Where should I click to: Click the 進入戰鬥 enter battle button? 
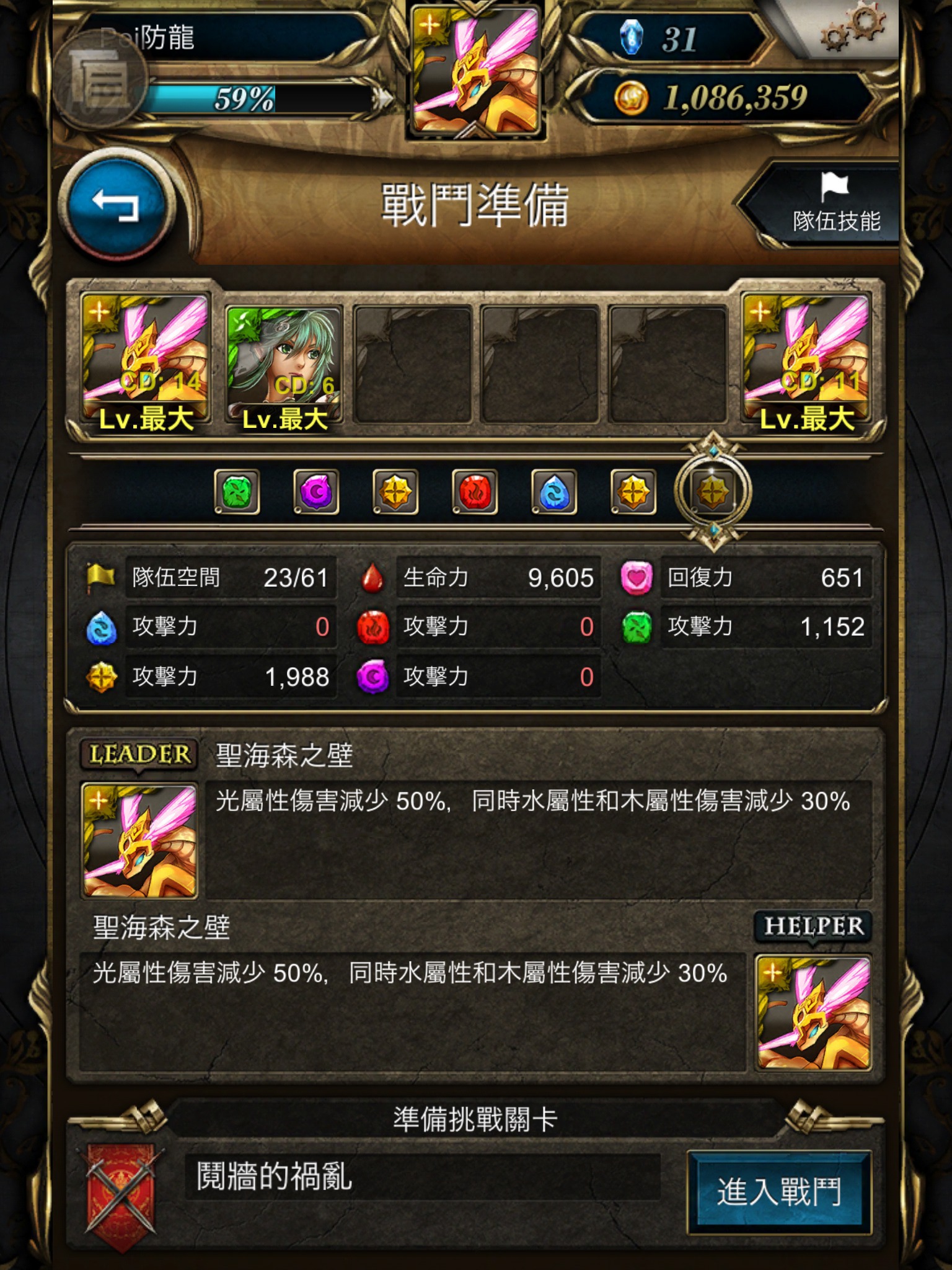click(x=779, y=1191)
